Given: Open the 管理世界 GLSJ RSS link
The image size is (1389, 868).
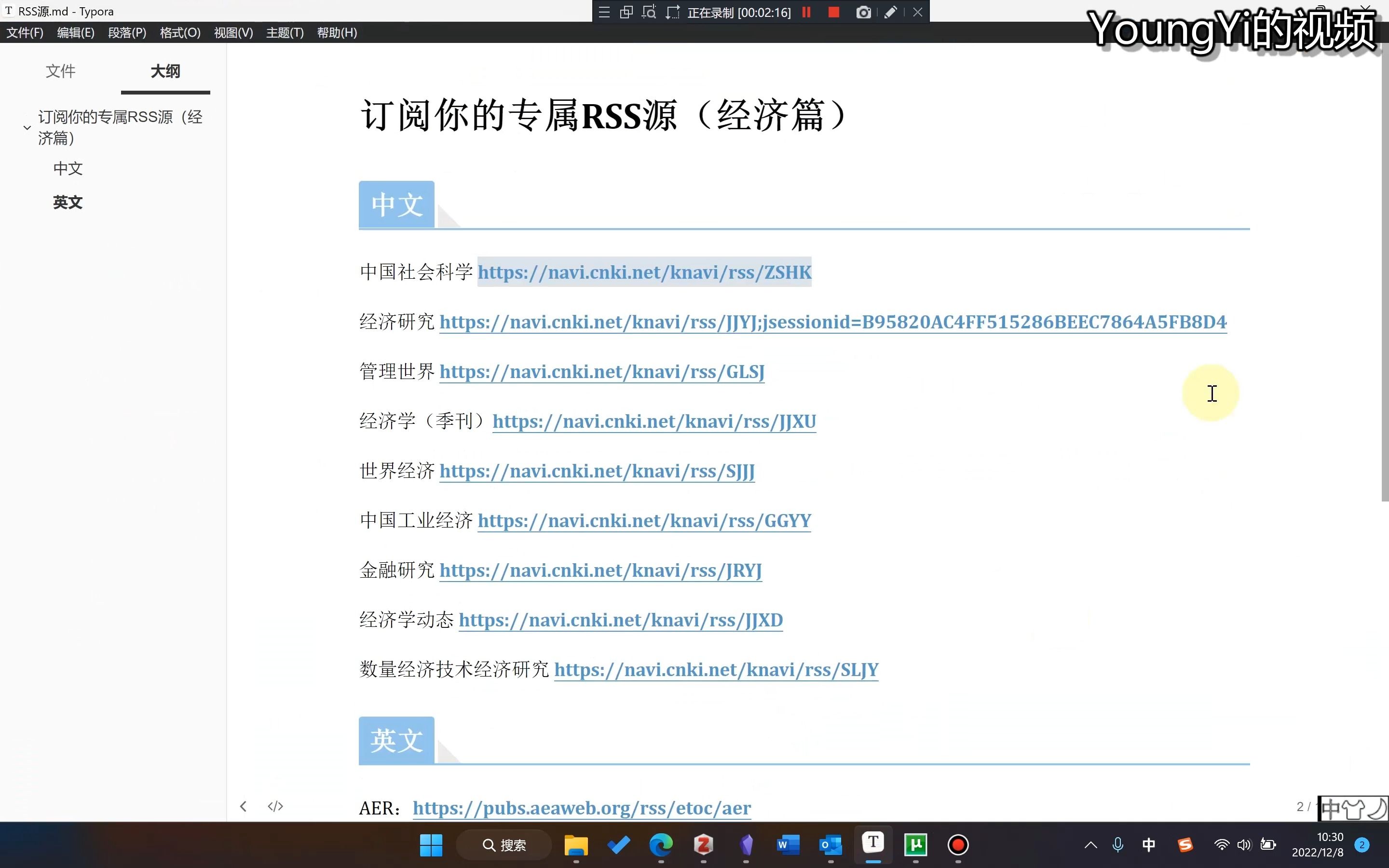Looking at the screenshot, I should pyautogui.click(x=601, y=372).
